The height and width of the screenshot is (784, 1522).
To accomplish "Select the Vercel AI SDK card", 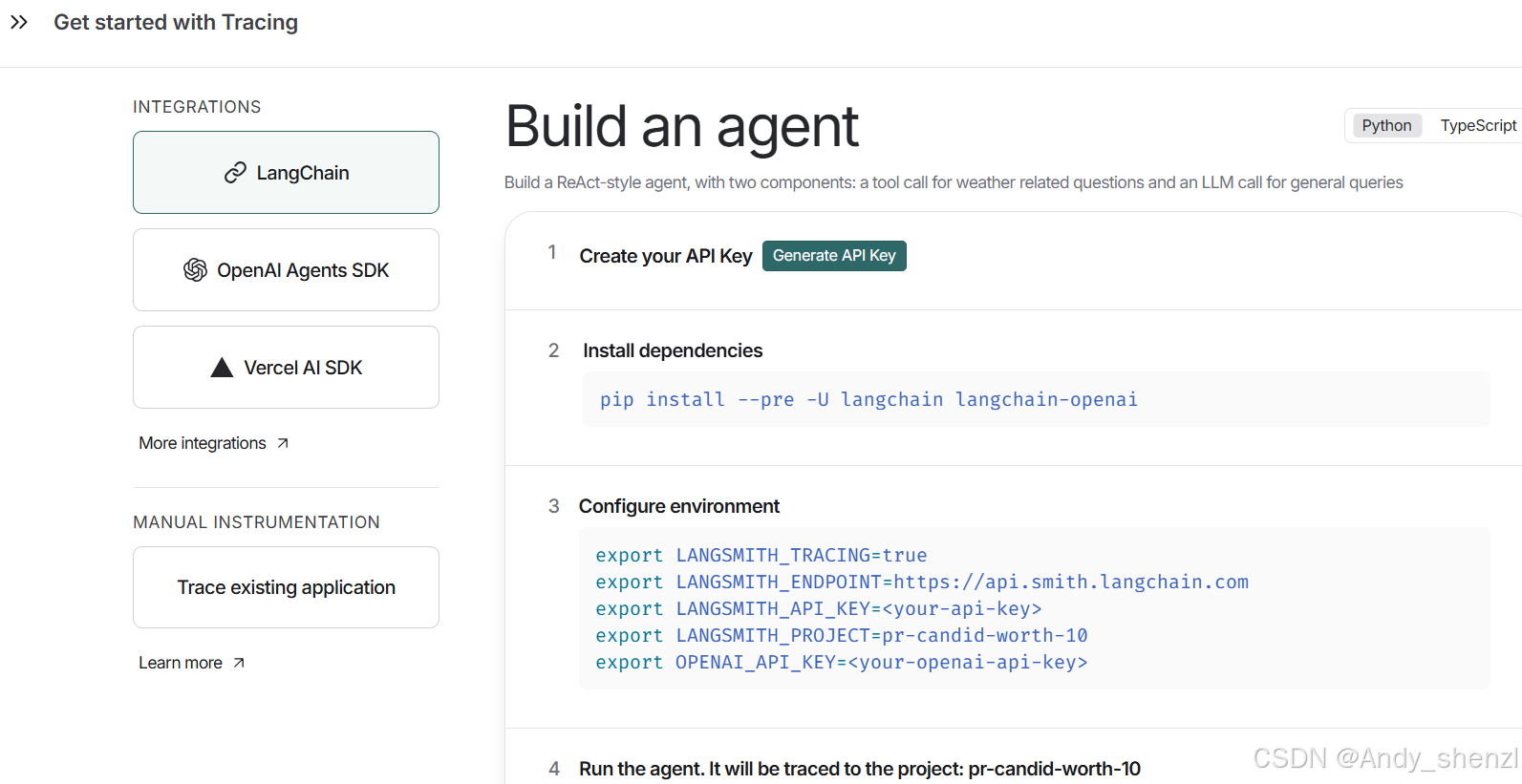I will [x=286, y=367].
